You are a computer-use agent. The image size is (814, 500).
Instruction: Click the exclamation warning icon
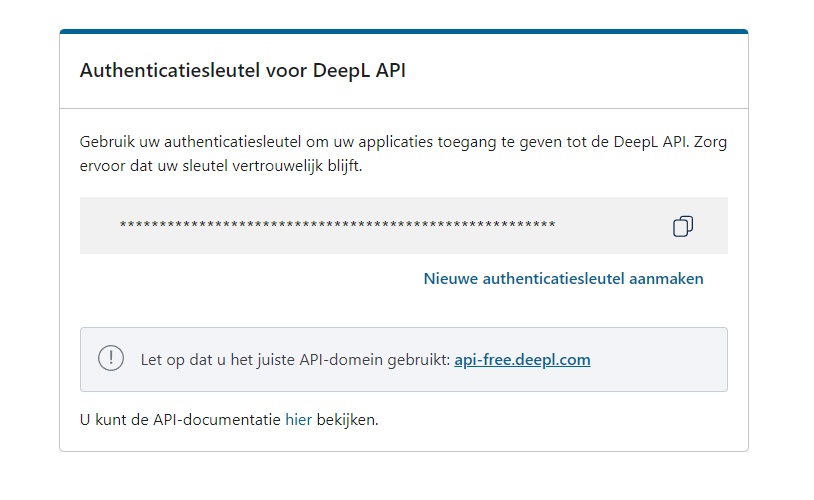click(111, 358)
